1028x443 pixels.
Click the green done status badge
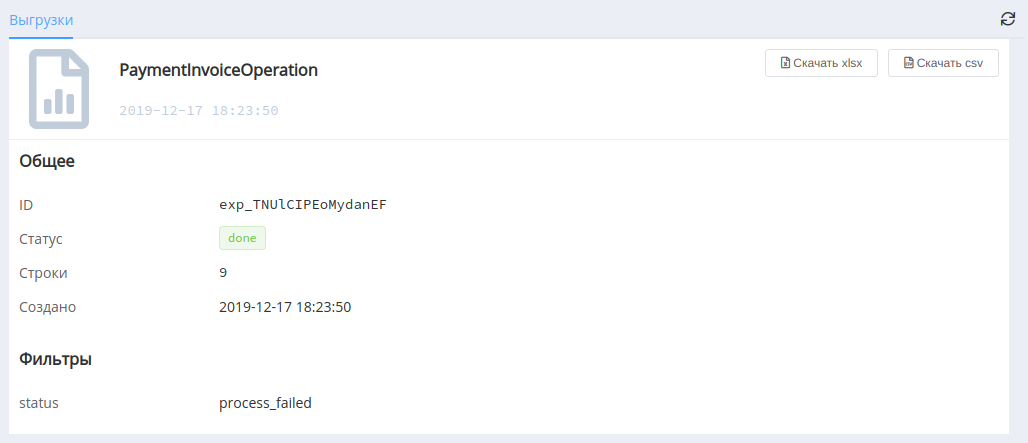(x=242, y=239)
